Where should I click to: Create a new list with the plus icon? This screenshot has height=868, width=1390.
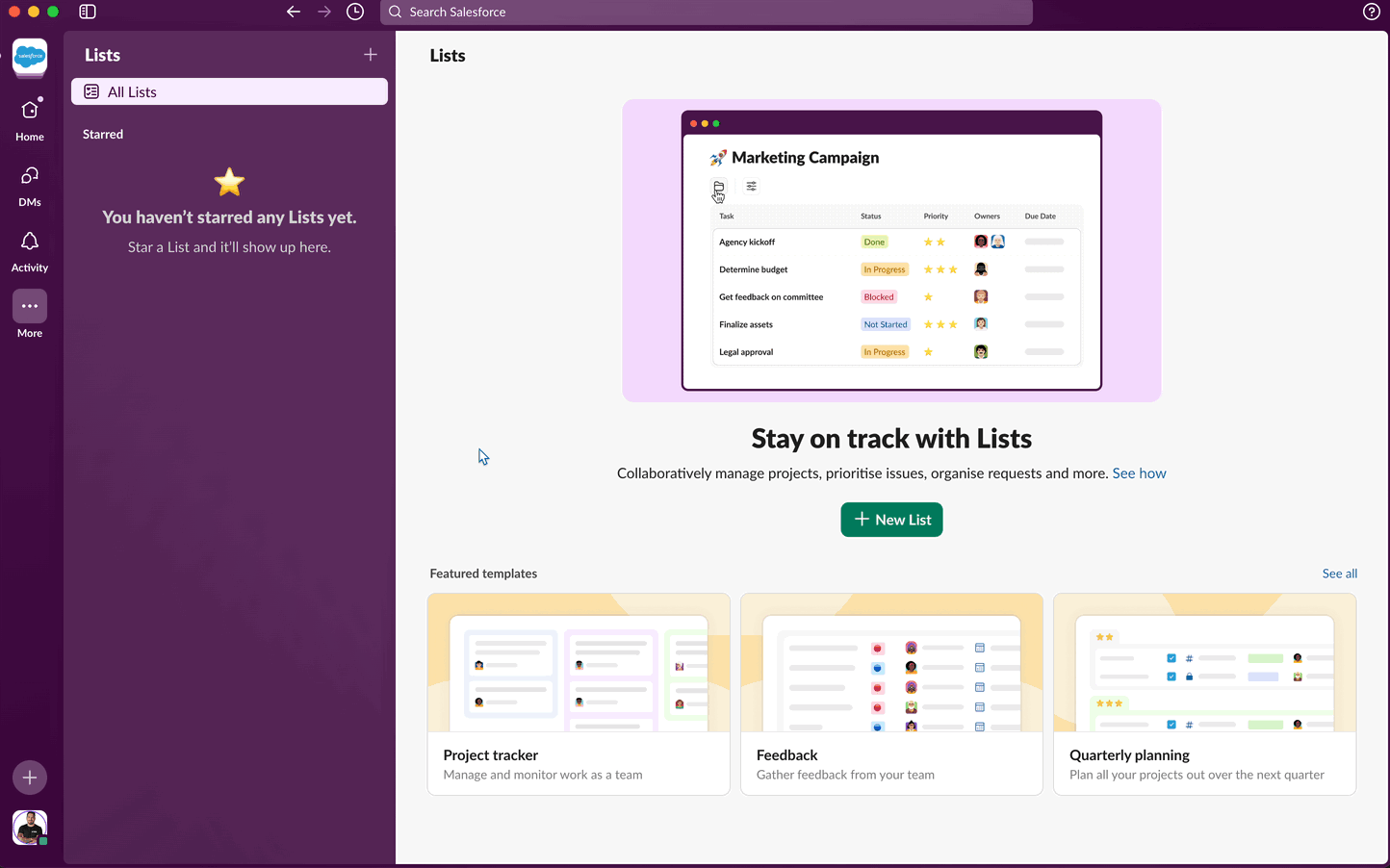(x=370, y=55)
